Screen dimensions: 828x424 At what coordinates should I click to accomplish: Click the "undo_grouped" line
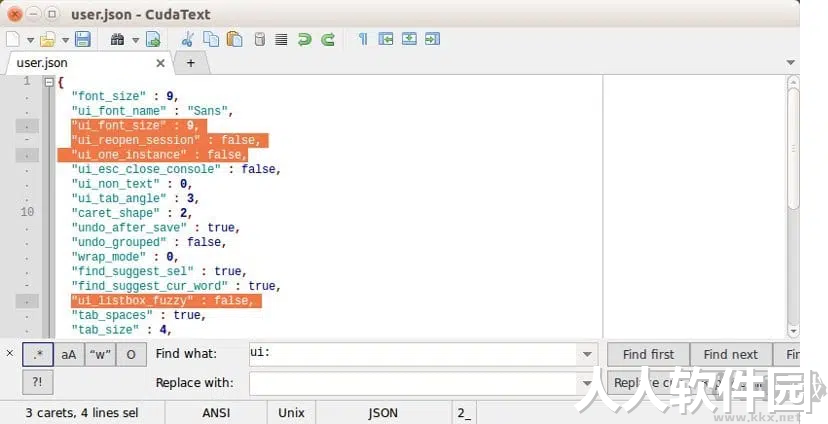[x=149, y=242]
